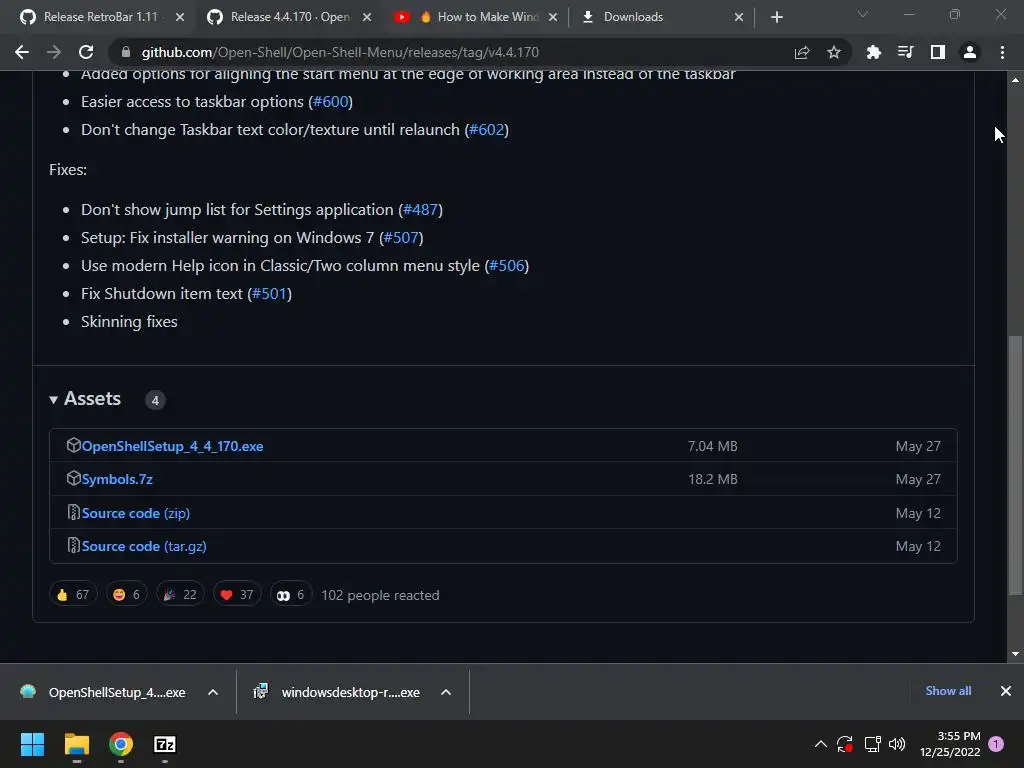The width and height of the screenshot is (1024, 768).
Task: Switch to the Release RetroBar 1.11 tab
Action: tap(100, 17)
